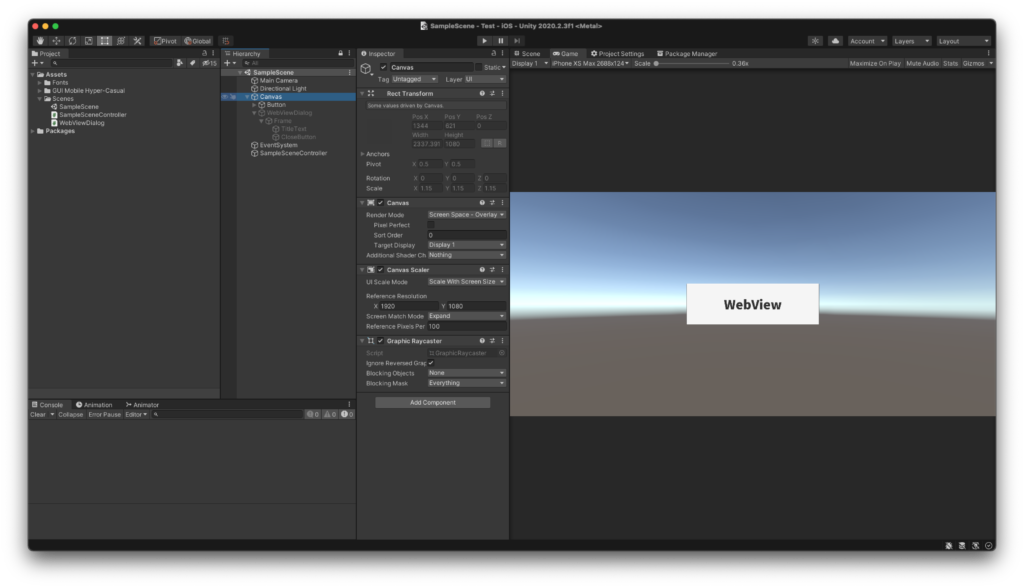Click Maximize On Play button
The image size is (1024, 588).
coord(874,63)
